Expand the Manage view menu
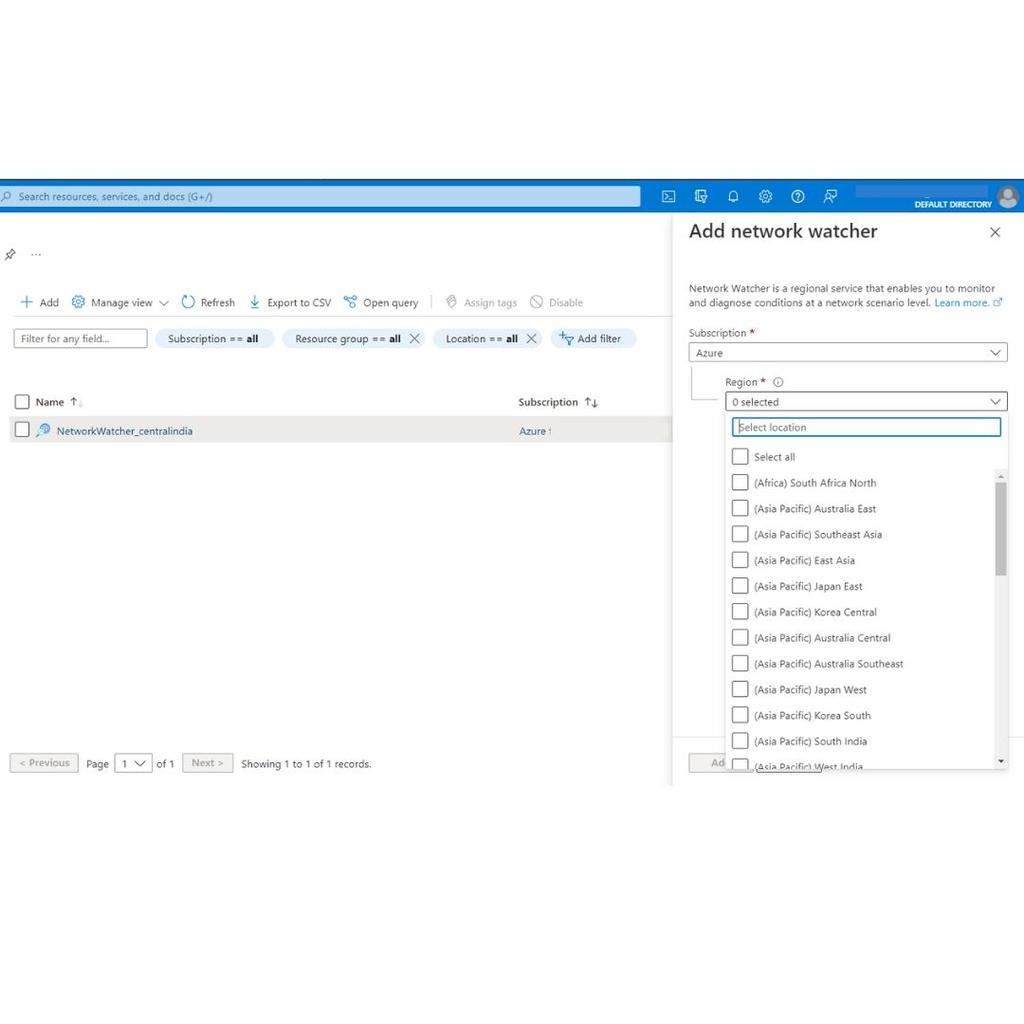The width and height of the screenshot is (1024, 1024). point(120,302)
